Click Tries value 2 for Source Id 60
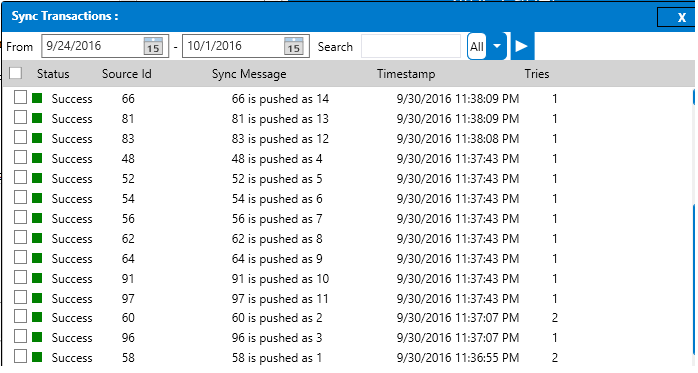The image size is (698, 373). tap(555, 318)
